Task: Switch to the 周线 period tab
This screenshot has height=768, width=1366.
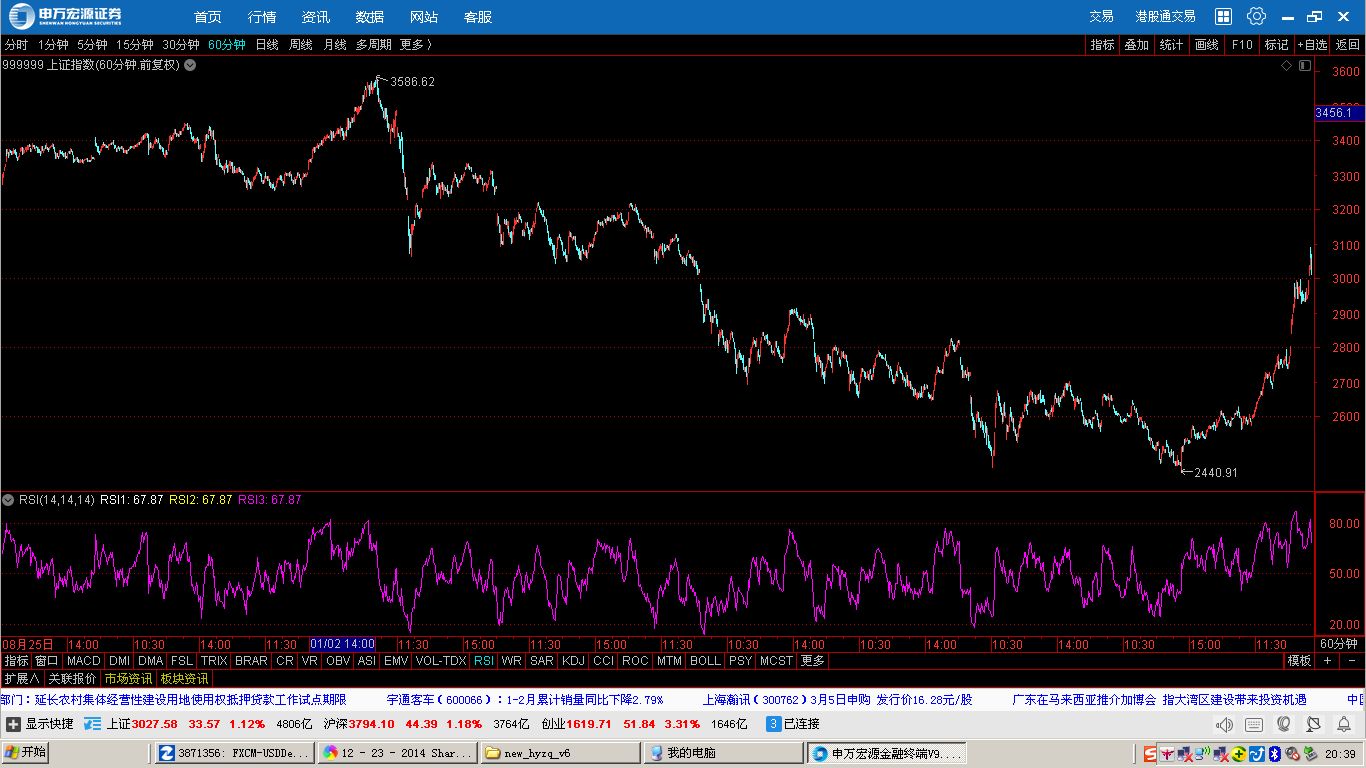Action: [301, 45]
